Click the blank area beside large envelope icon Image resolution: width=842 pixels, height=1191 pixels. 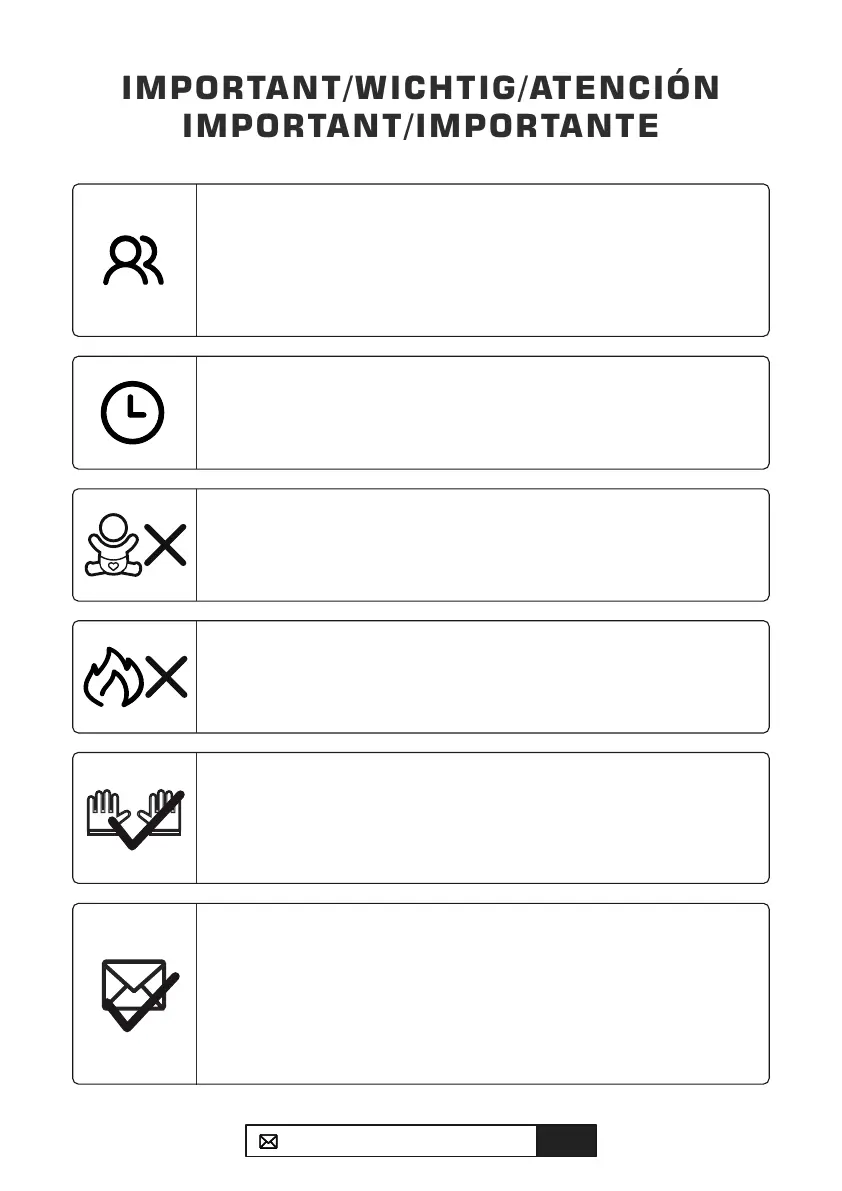[x=482, y=994]
